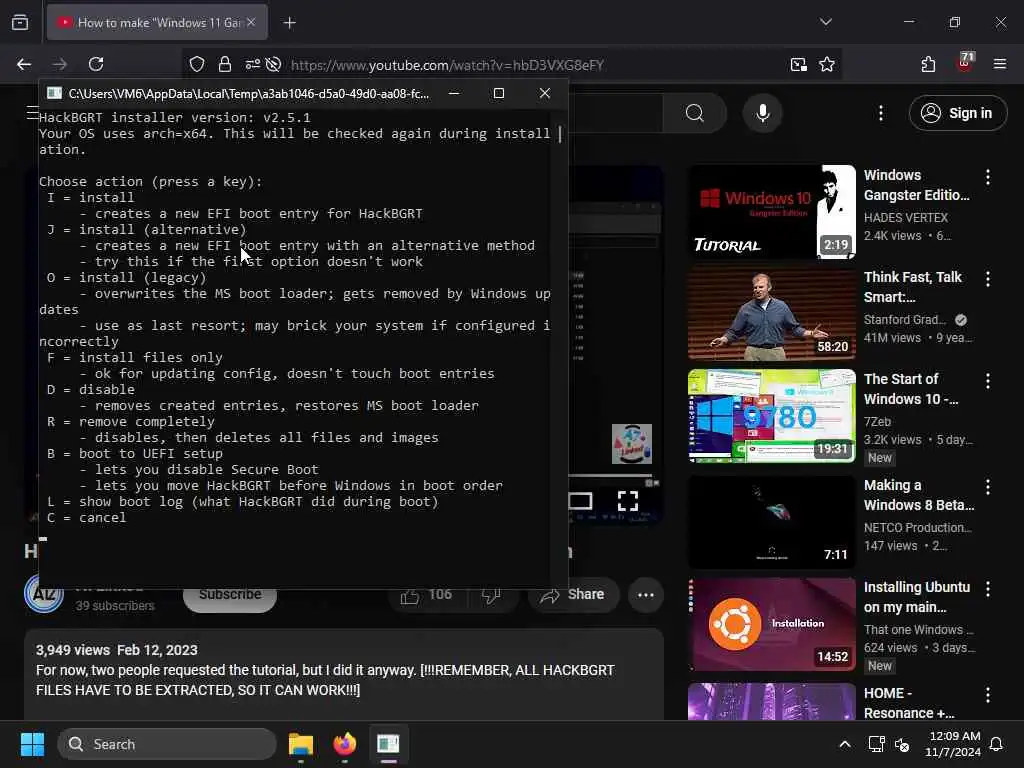Toggle theater mode in the video player

pos(580,501)
